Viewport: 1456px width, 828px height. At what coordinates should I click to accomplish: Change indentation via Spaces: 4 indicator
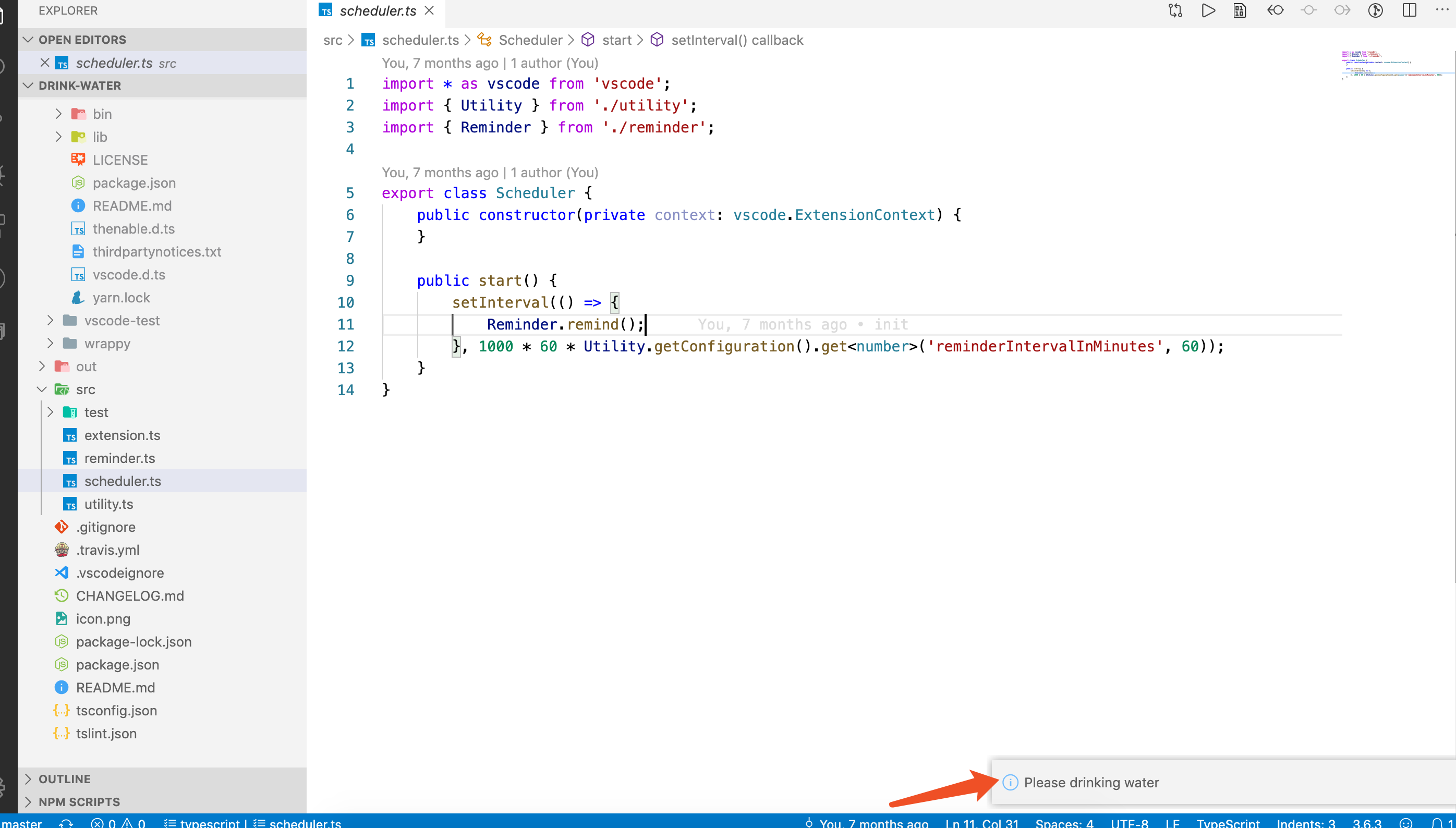[x=1065, y=823]
